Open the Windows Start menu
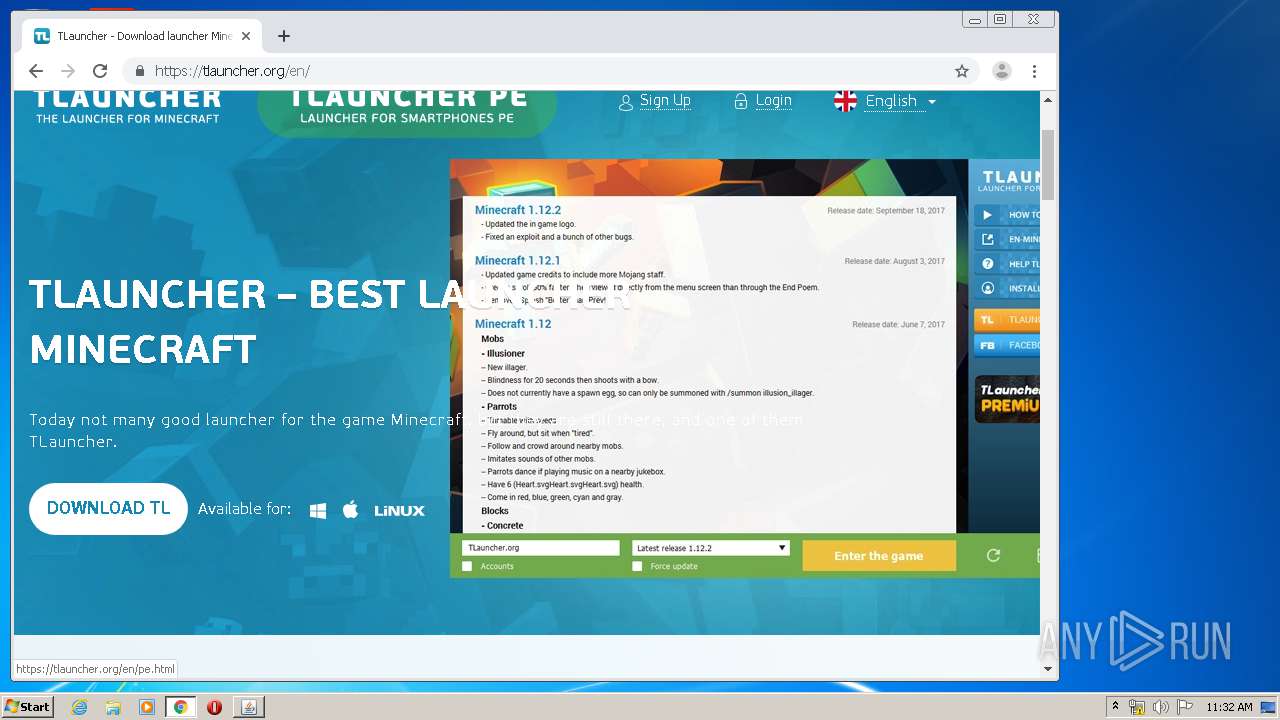1280x720 pixels. [27, 707]
